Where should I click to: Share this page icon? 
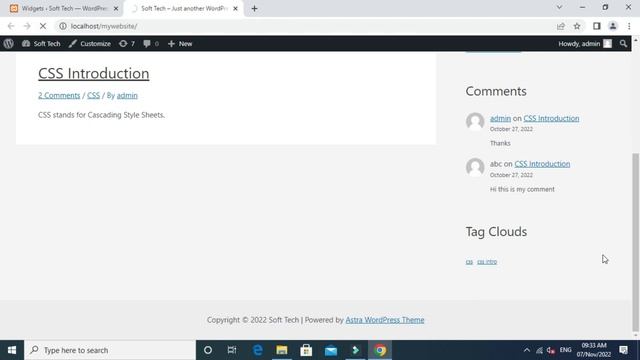(x=560, y=26)
